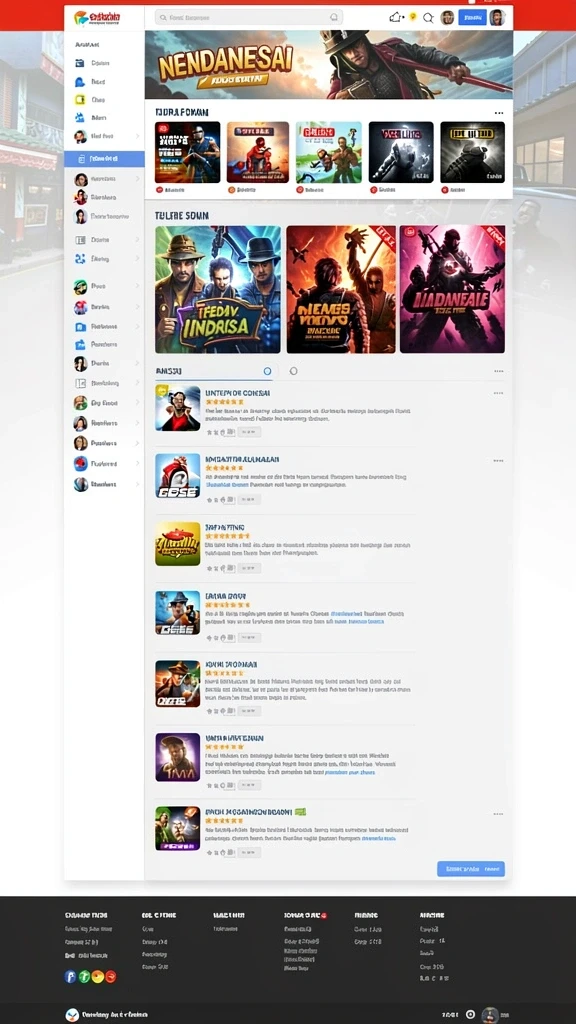Open the three-dot menu above the five game tiles
The image size is (576, 1024).
pyautogui.click(x=499, y=112)
